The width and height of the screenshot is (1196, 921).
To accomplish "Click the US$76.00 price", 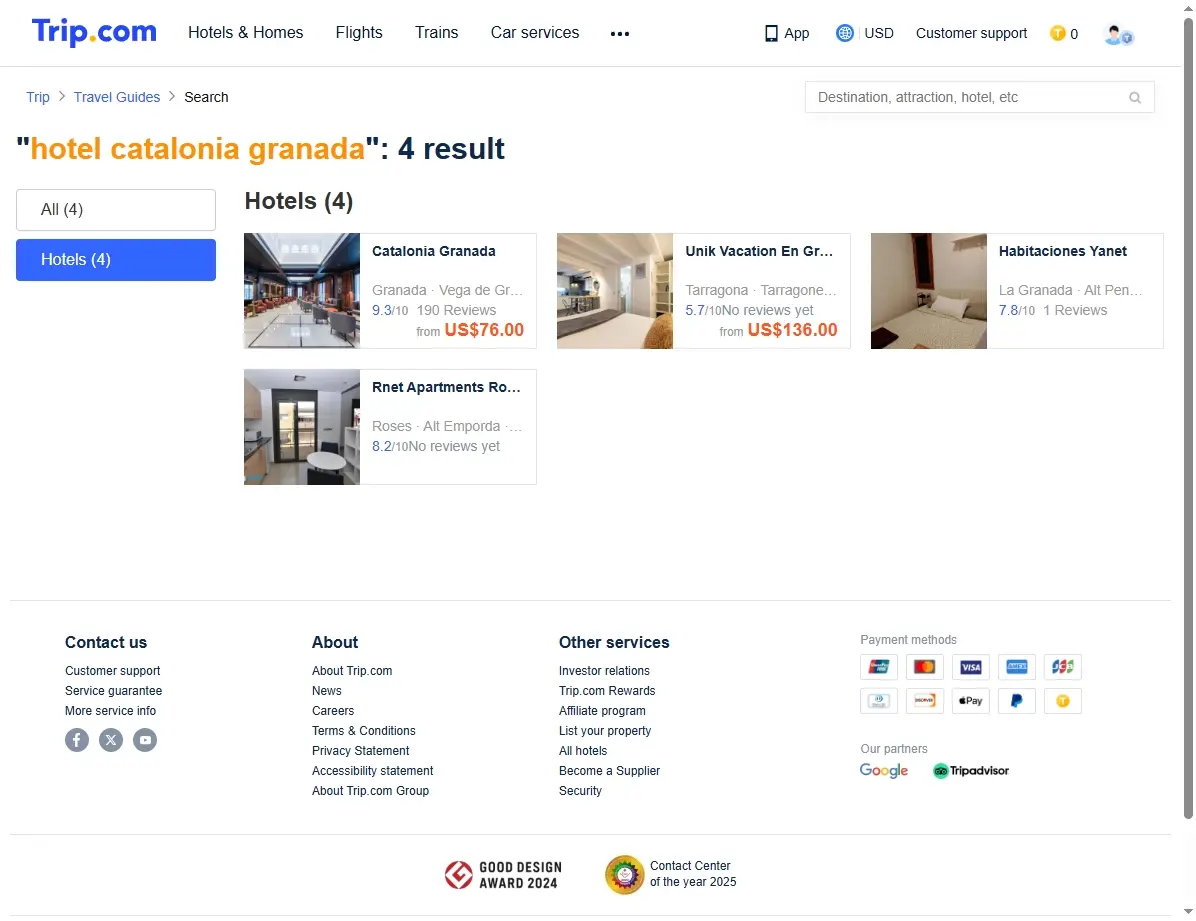I will (484, 330).
